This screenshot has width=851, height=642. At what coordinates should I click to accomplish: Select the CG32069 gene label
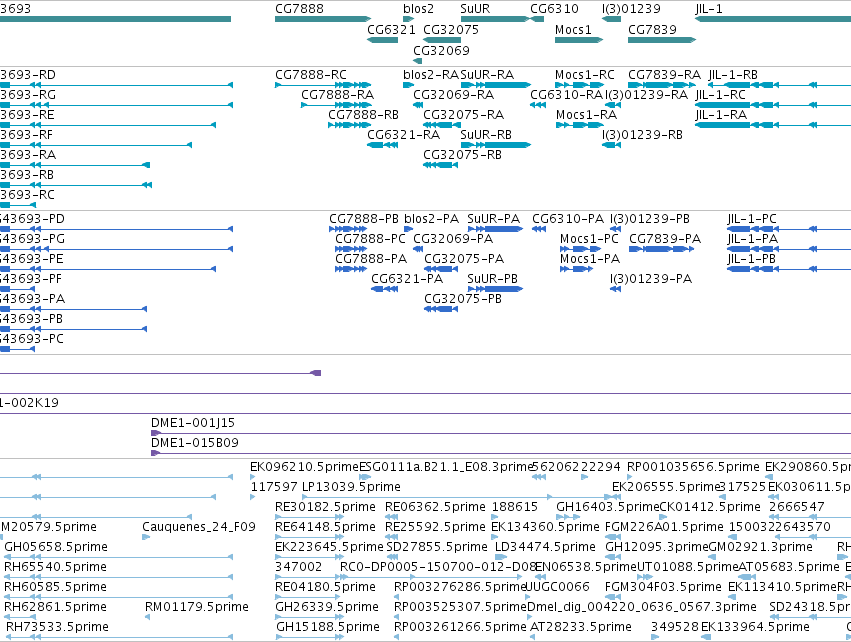pyautogui.click(x=441, y=50)
